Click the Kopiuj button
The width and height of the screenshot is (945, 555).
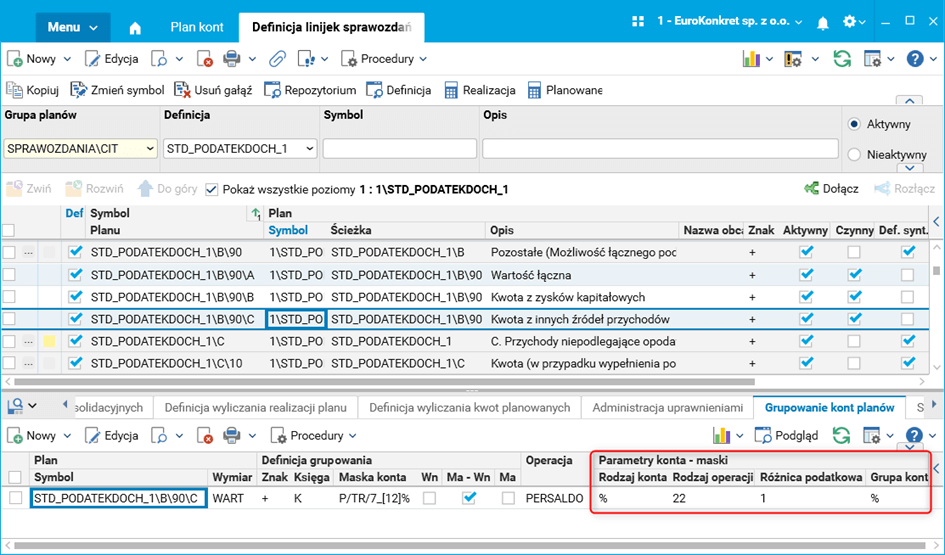tap(33, 90)
